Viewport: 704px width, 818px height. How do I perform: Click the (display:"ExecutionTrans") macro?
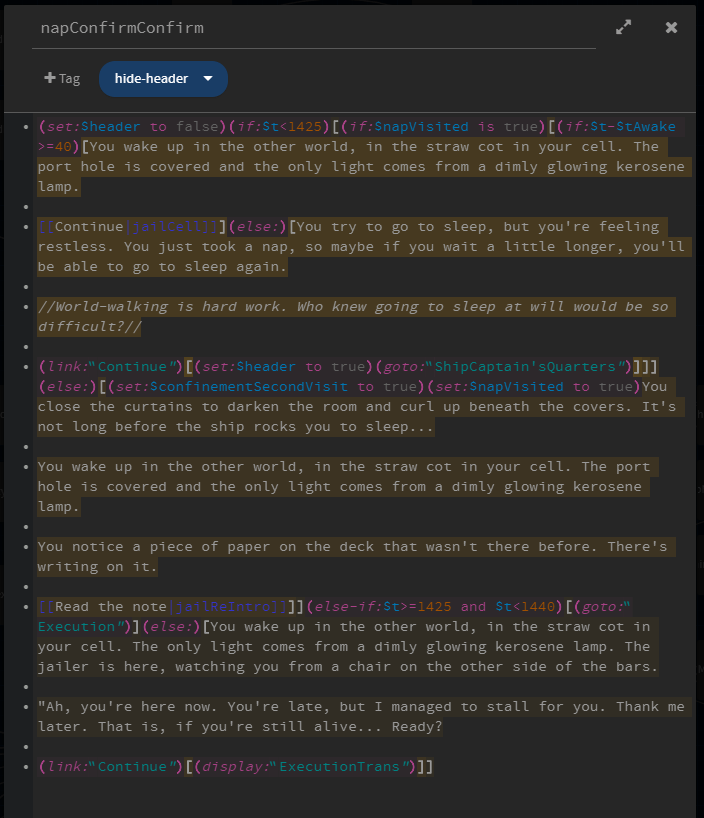(310, 767)
